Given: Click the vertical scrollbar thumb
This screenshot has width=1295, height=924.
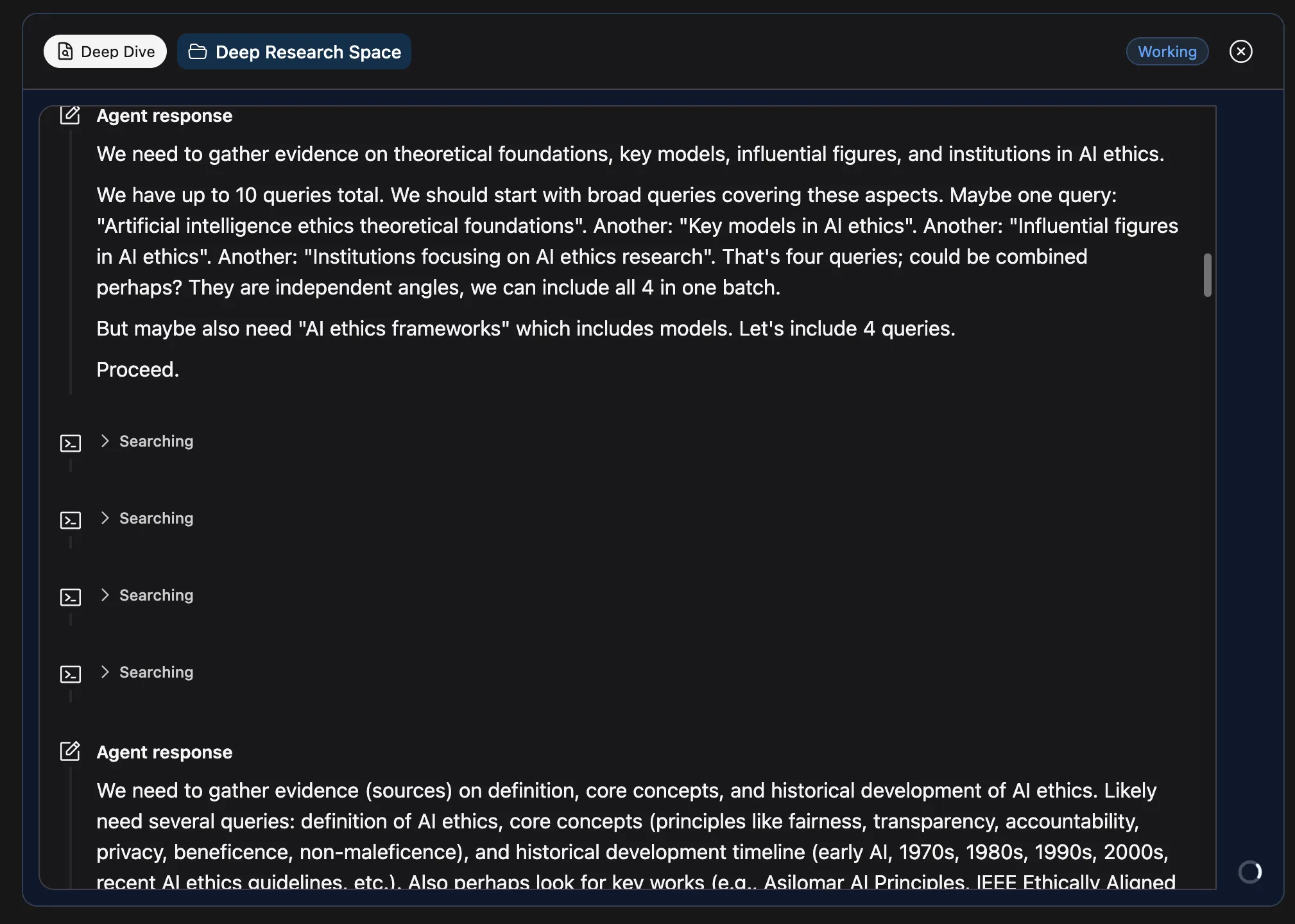Looking at the screenshot, I should click(x=1207, y=275).
